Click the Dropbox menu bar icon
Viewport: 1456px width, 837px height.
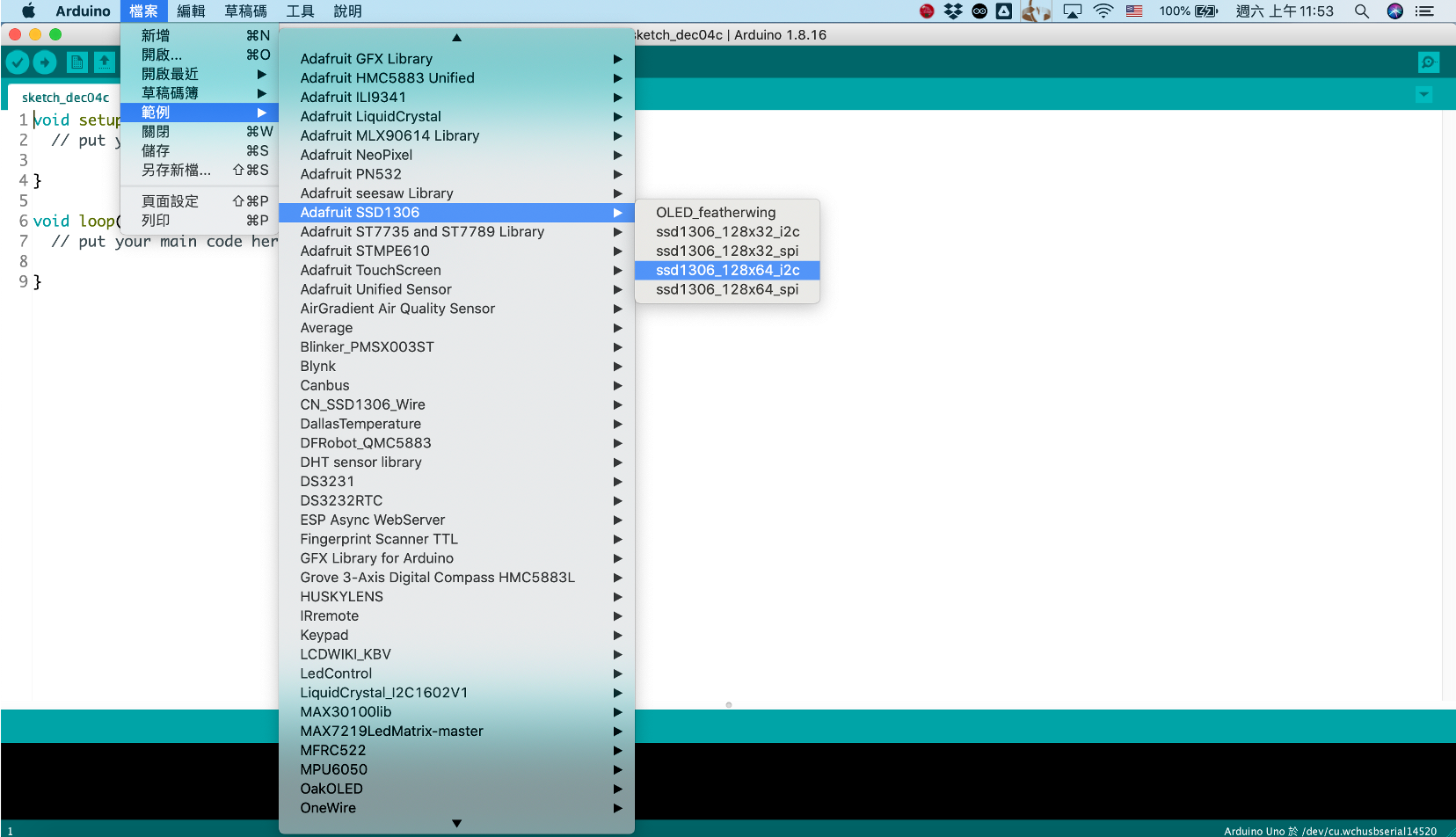point(951,11)
